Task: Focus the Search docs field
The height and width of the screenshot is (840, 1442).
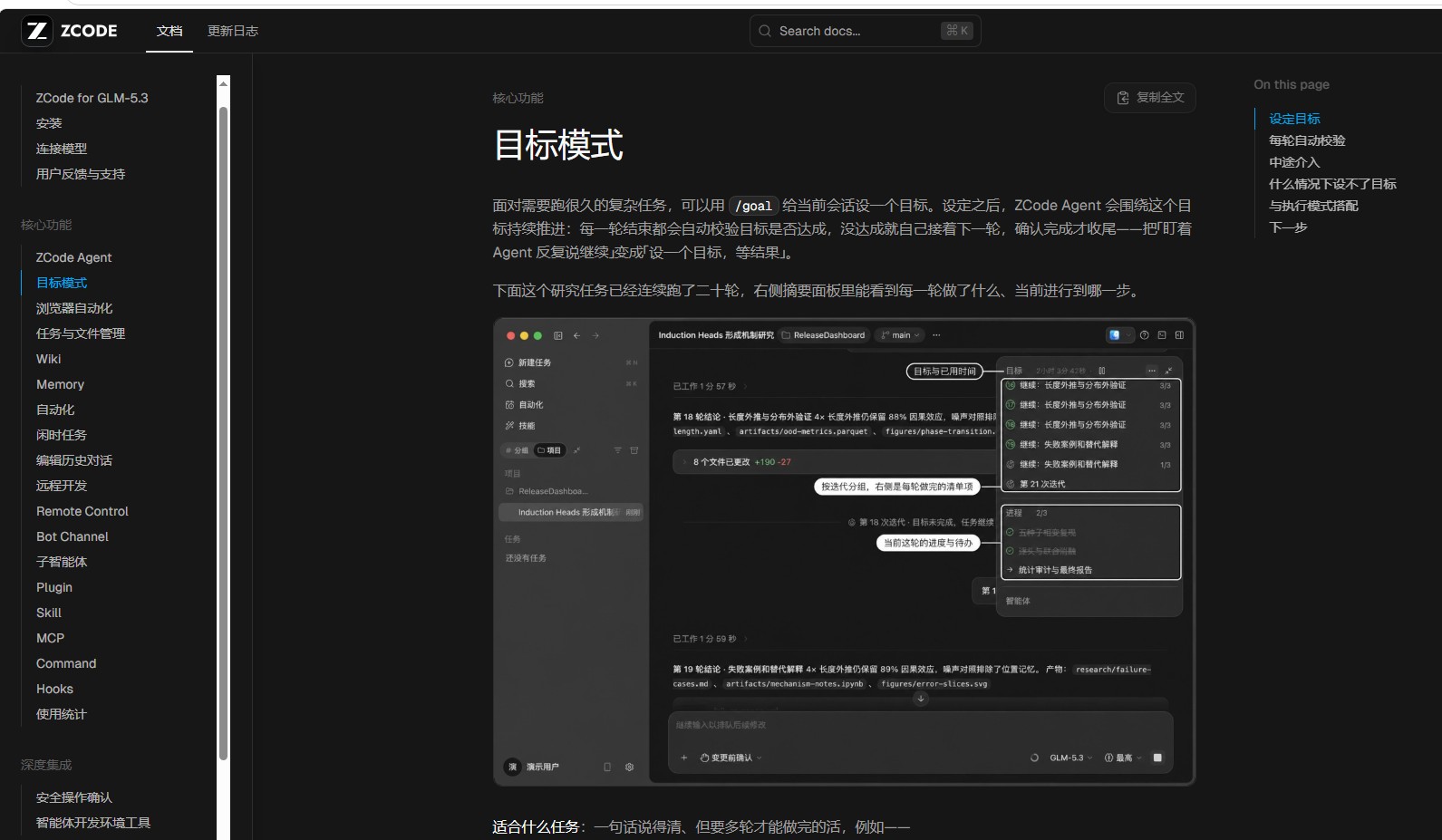Action: click(x=865, y=31)
